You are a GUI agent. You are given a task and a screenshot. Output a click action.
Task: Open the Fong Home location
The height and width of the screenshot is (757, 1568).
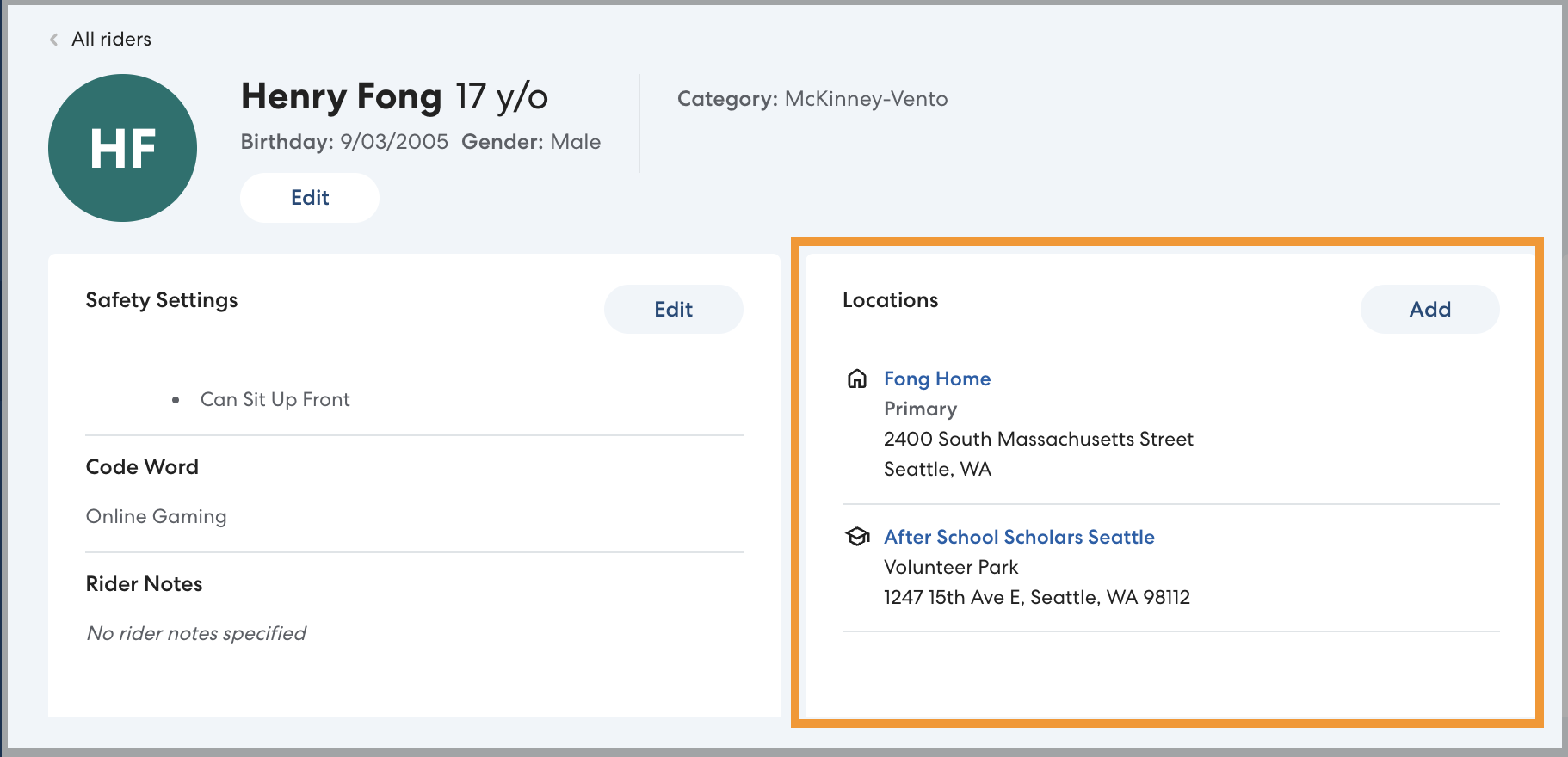tap(937, 379)
